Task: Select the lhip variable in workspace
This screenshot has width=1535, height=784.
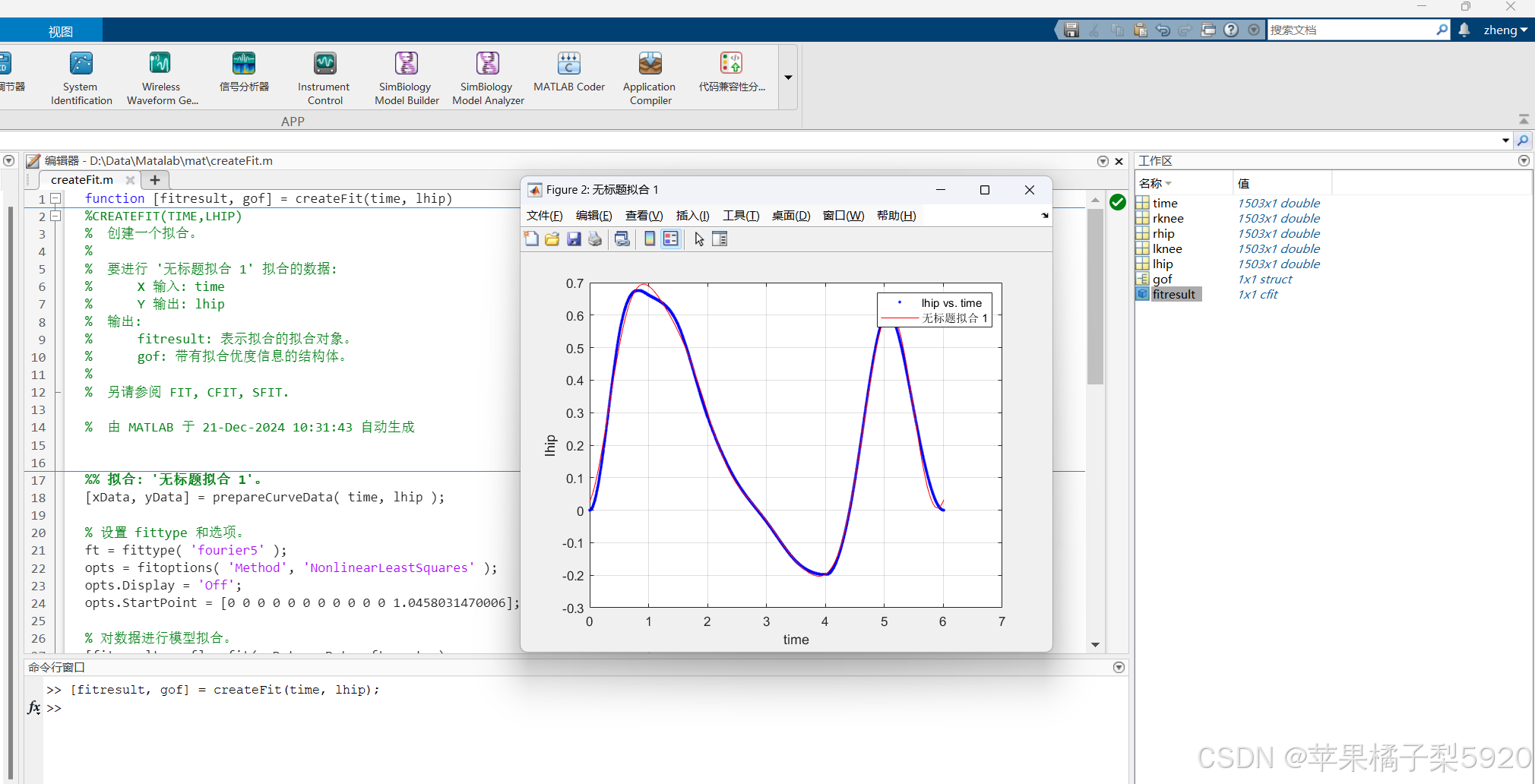Action: tap(1162, 264)
